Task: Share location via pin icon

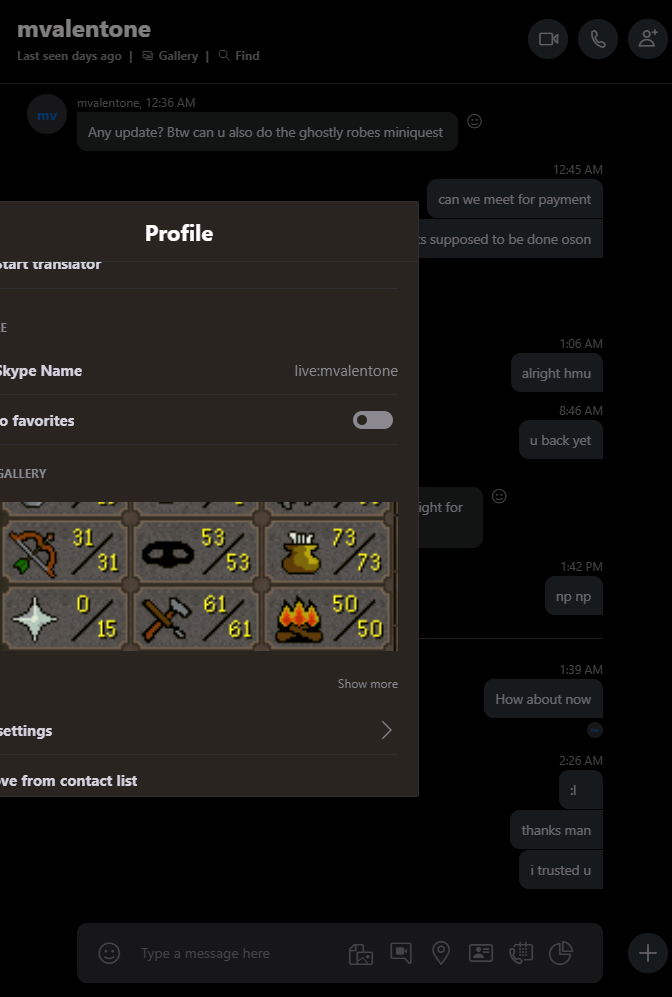Action: pos(441,952)
